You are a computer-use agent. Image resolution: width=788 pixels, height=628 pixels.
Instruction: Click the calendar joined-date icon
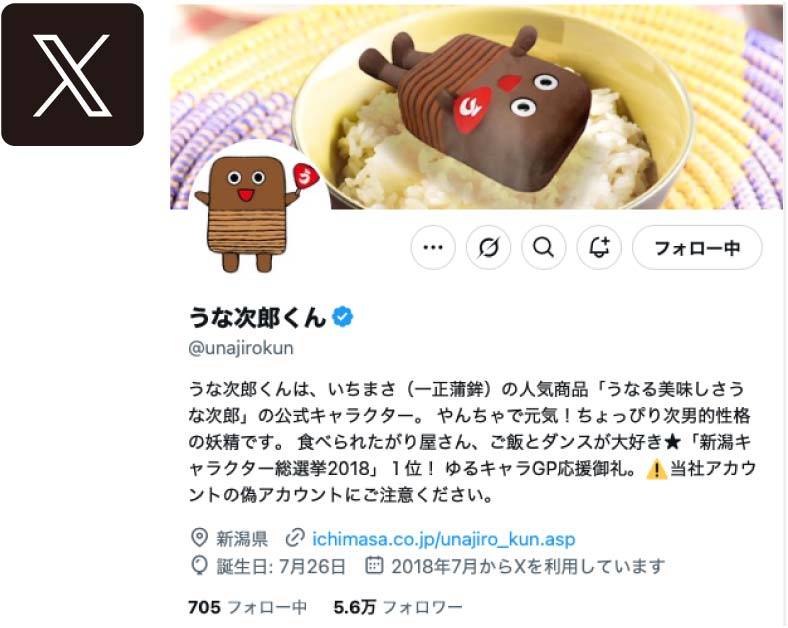(374, 565)
